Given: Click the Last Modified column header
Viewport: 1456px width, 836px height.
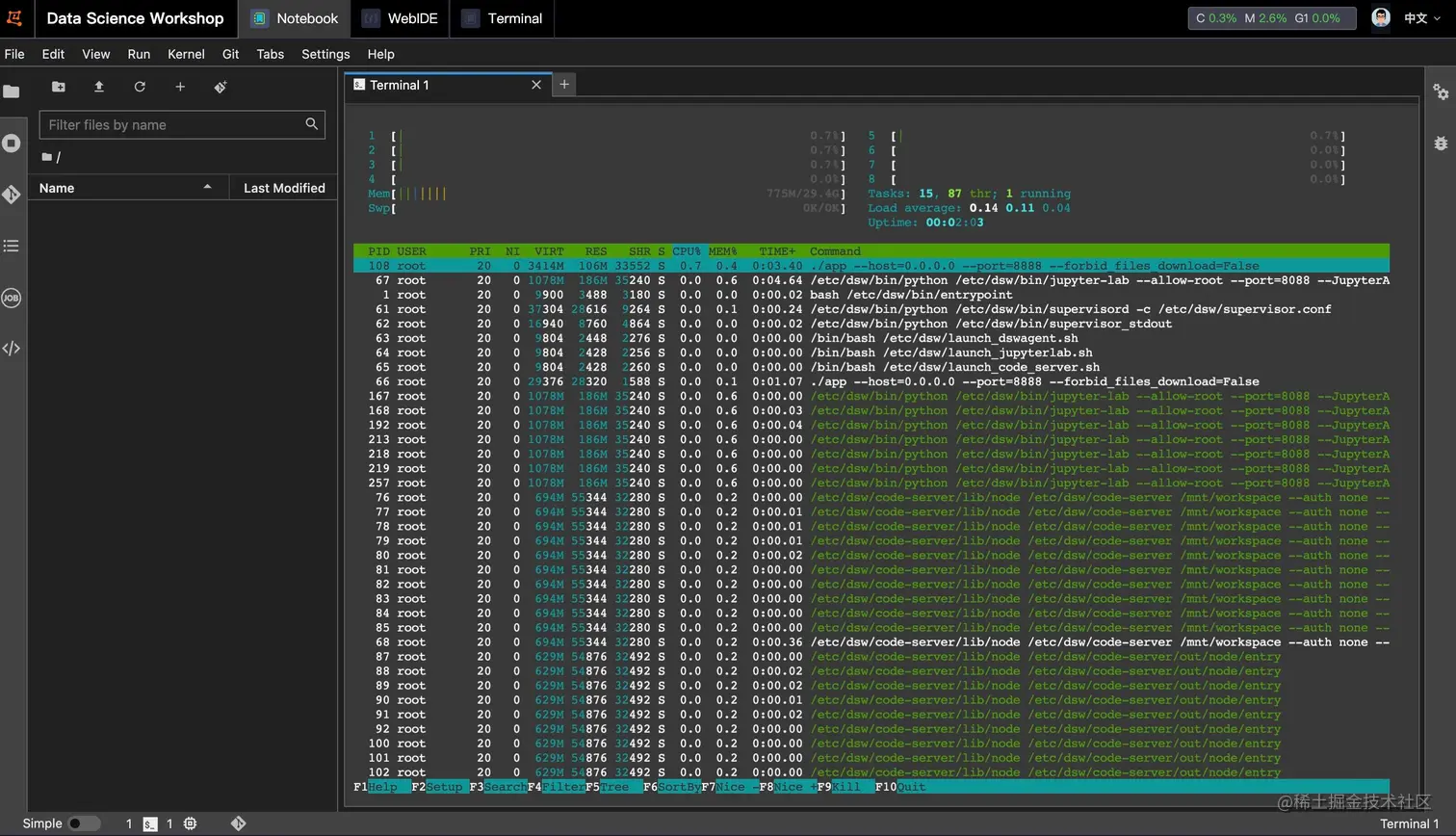Looking at the screenshot, I should 284,188.
